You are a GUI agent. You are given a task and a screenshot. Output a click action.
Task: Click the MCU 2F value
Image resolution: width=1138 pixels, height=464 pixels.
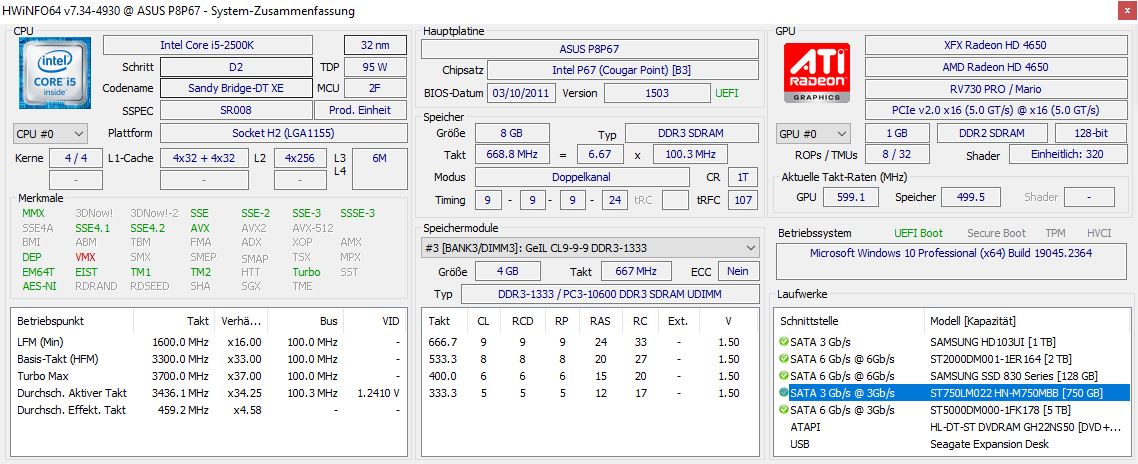tap(375, 88)
